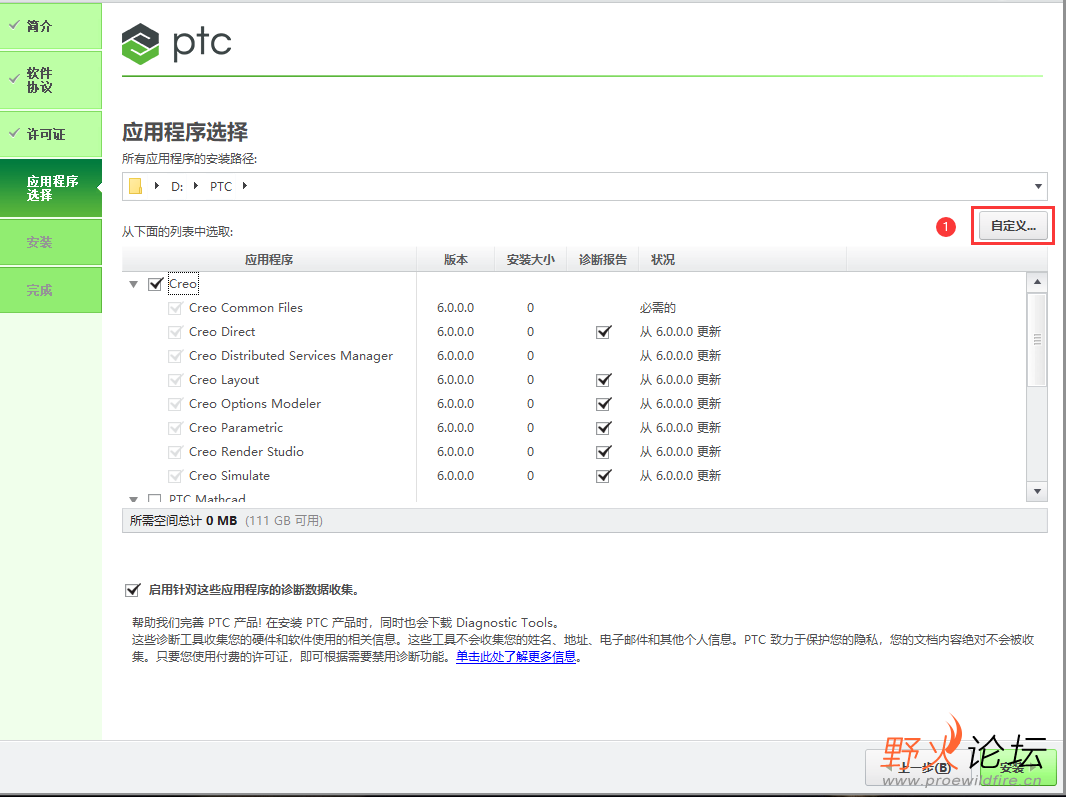1066x797 pixels.
Task: Click application list scroll down arrow
Action: point(1037,491)
